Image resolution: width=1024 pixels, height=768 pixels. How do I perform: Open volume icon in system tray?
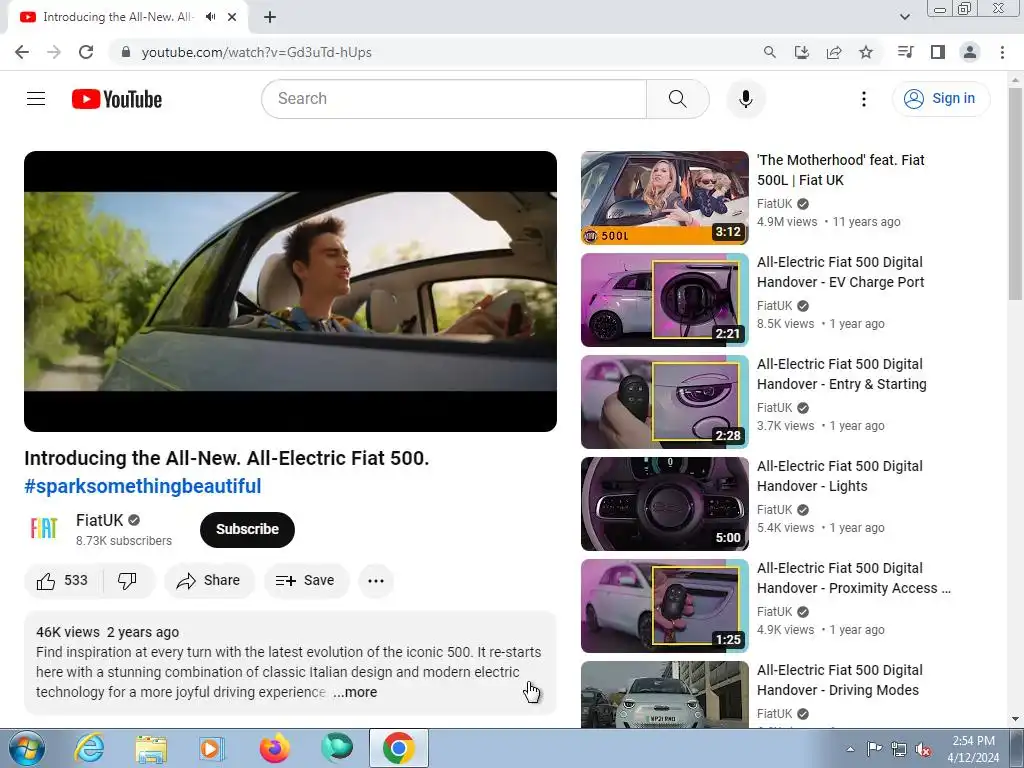923,749
